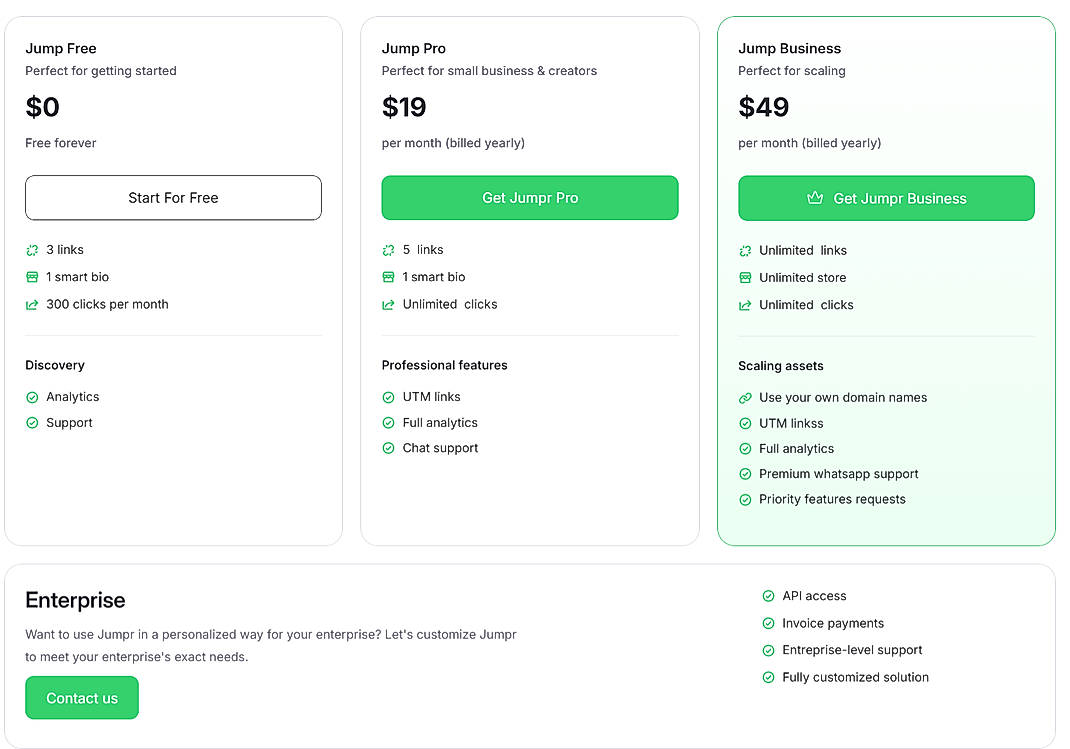1070x749 pixels.
Task: Click the chain icon beside "Use your own domain names"
Action: pos(744,397)
